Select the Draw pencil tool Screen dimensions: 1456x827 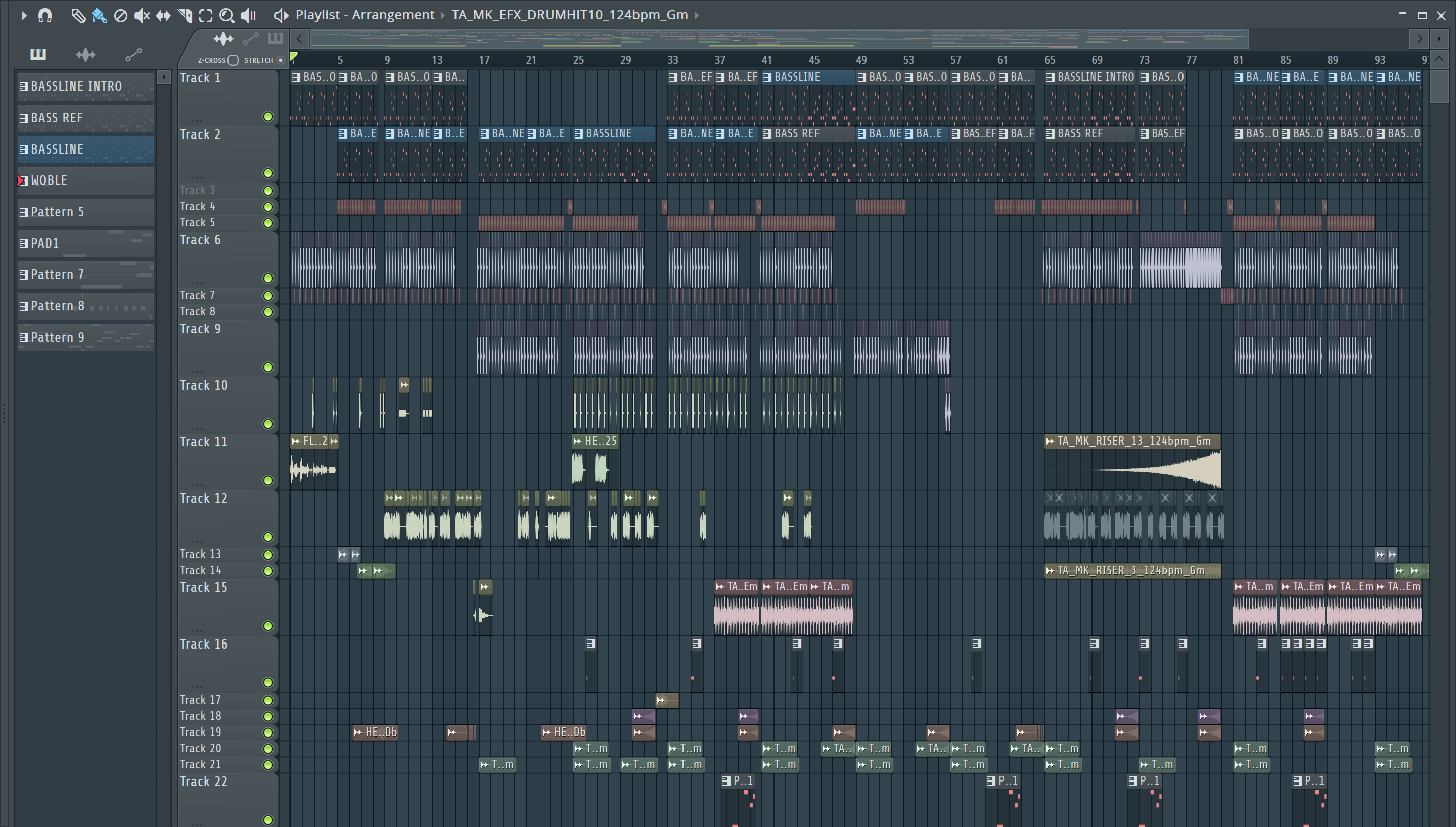click(78, 15)
